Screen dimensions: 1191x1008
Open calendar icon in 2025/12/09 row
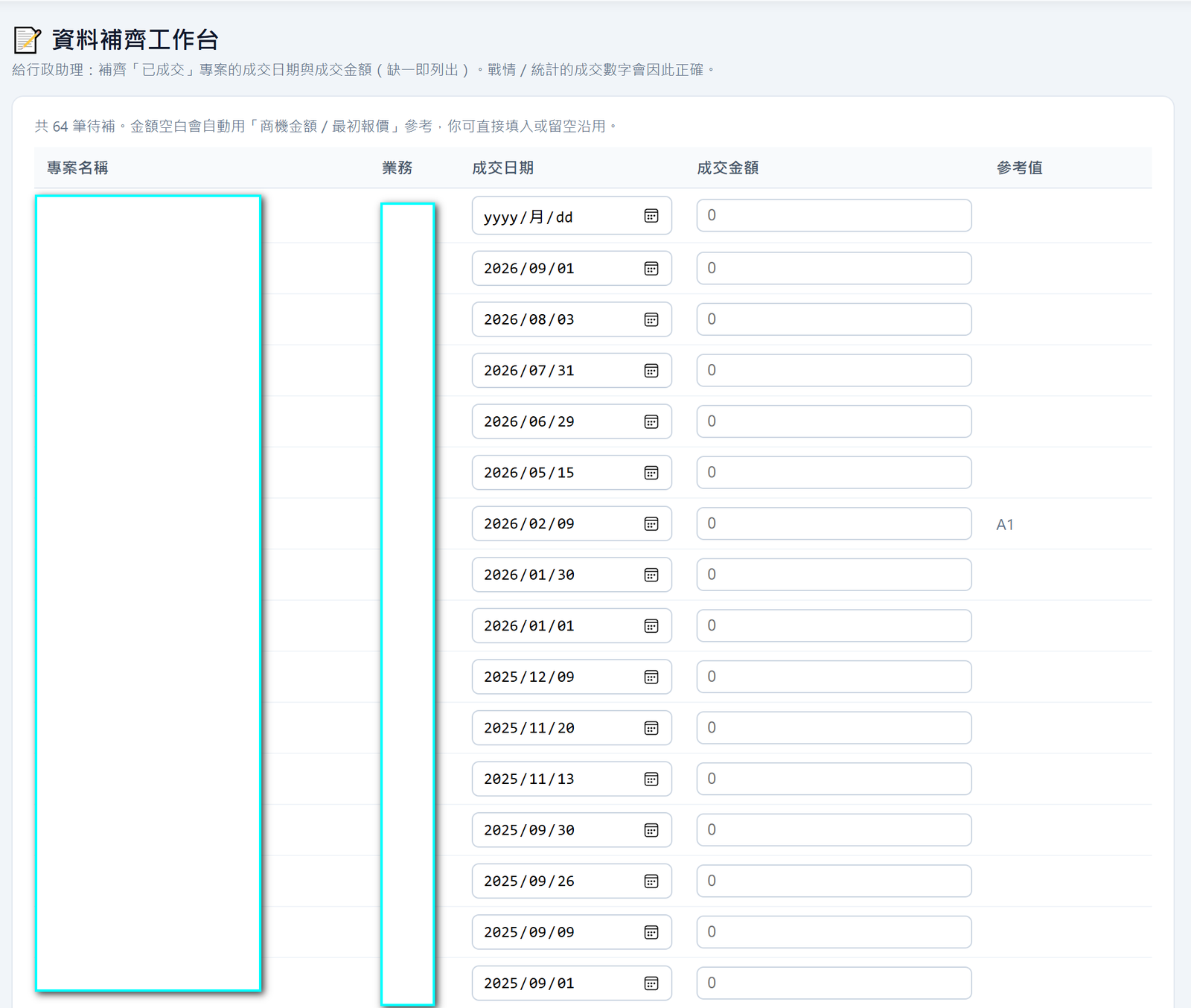tap(651, 677)
